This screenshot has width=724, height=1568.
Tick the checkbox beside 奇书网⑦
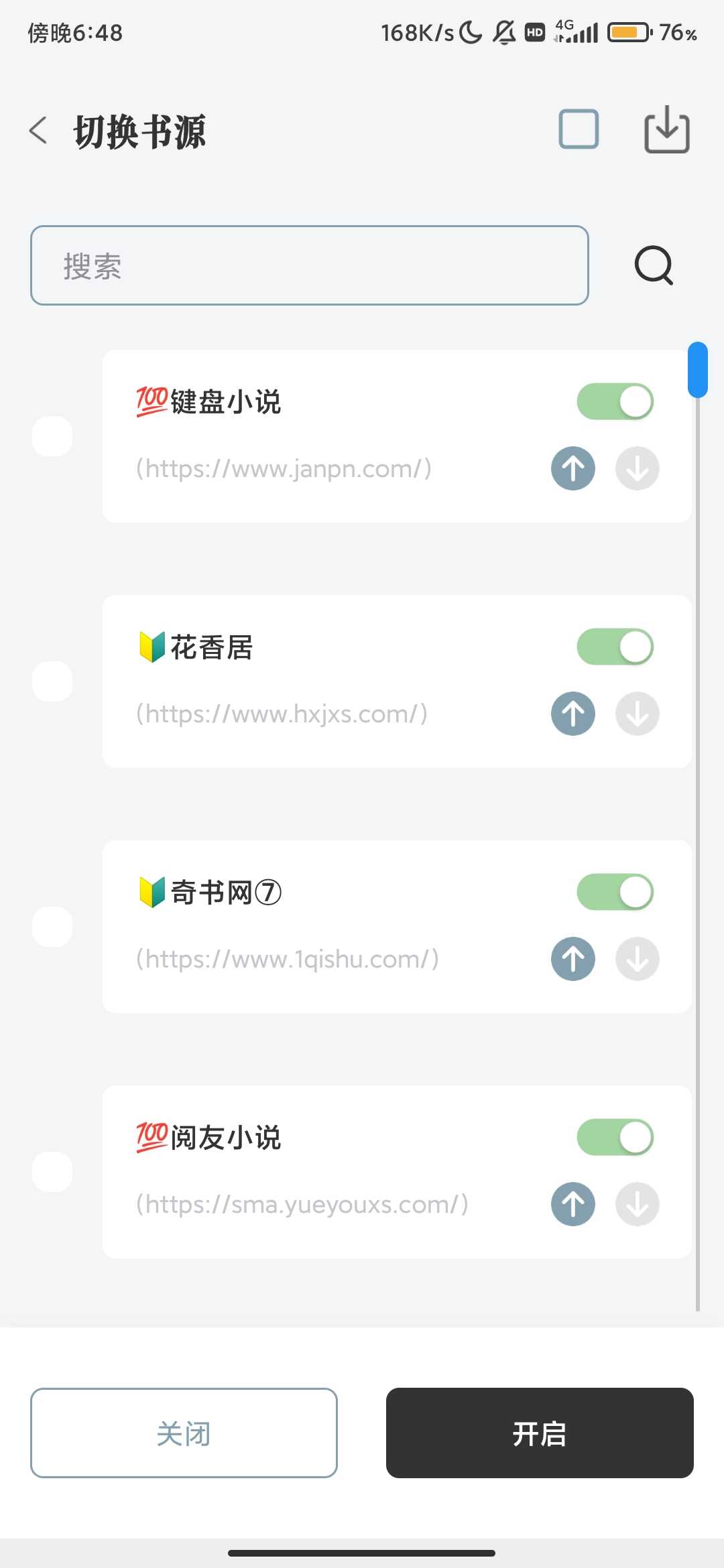52,927
